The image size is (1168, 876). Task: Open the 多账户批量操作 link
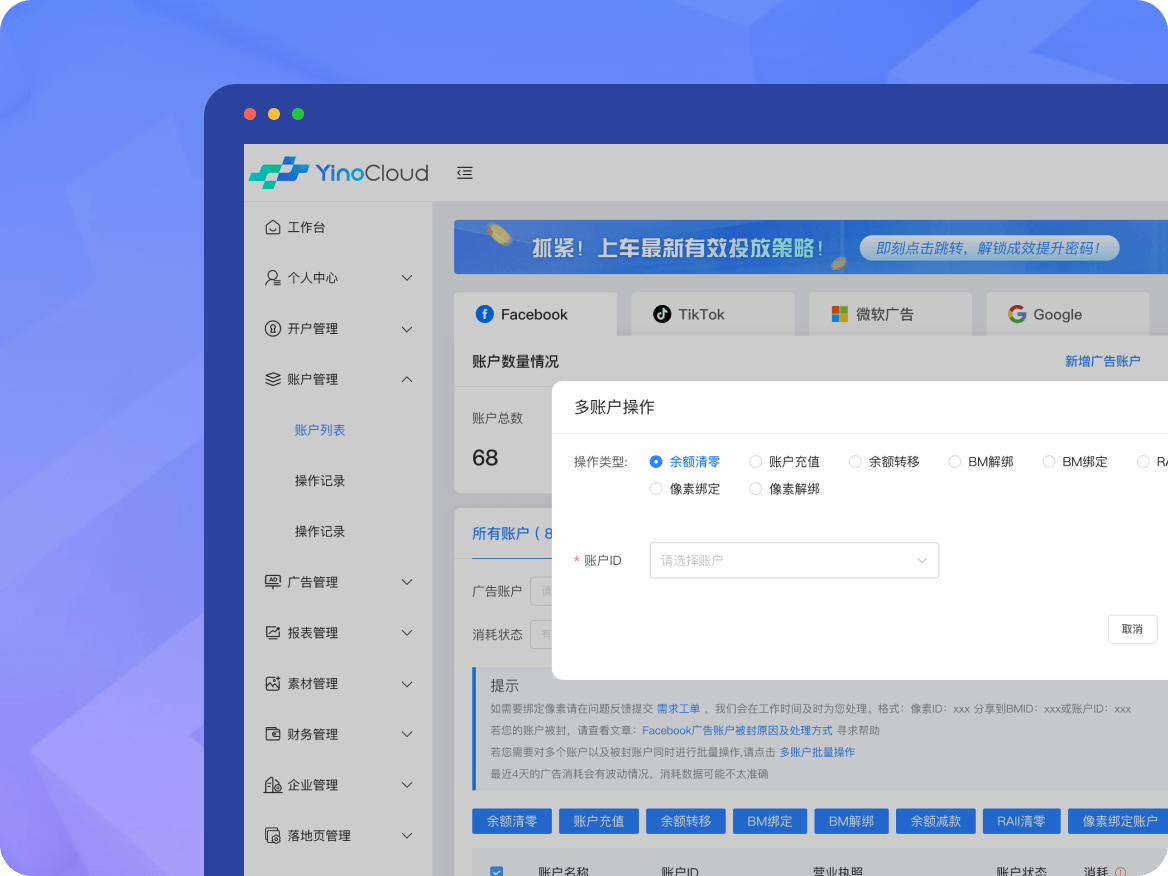point(817,752)
